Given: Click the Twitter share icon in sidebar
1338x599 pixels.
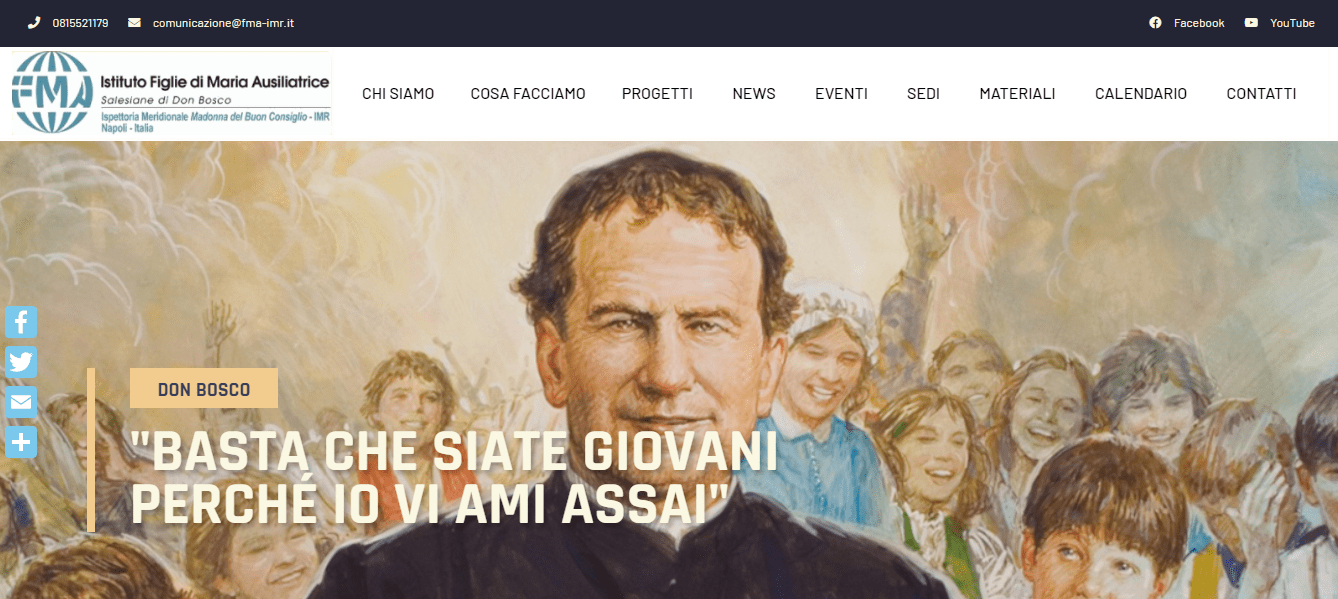Looking at the screenshot, I should [21, 362].
